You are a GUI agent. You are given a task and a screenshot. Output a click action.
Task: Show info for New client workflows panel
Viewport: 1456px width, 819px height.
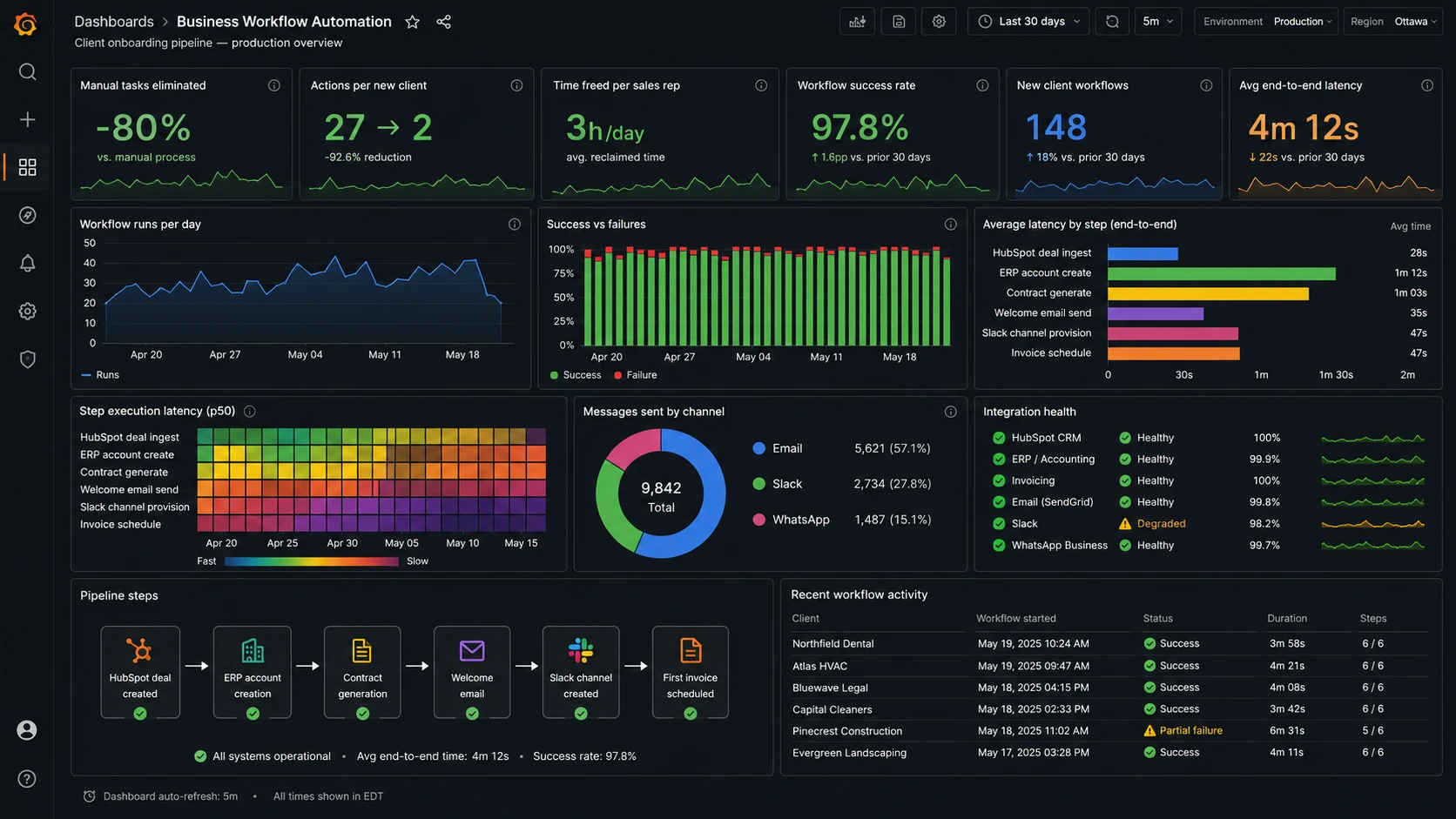(x=1206, y=85)
